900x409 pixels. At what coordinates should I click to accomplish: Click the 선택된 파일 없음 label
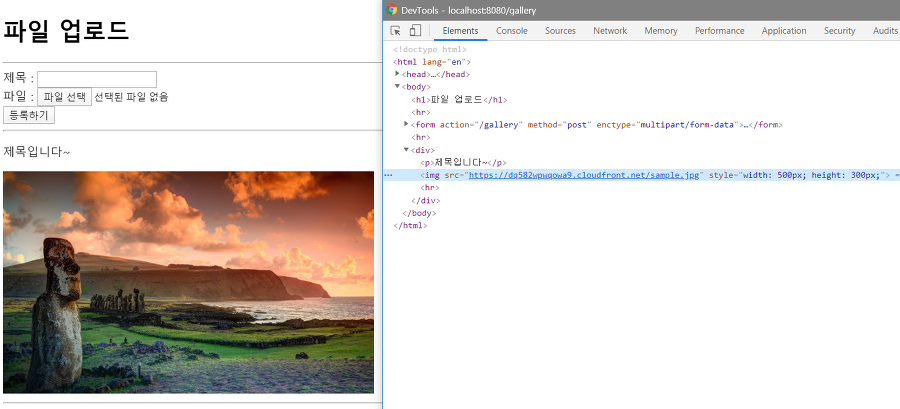tap(131, 97)
